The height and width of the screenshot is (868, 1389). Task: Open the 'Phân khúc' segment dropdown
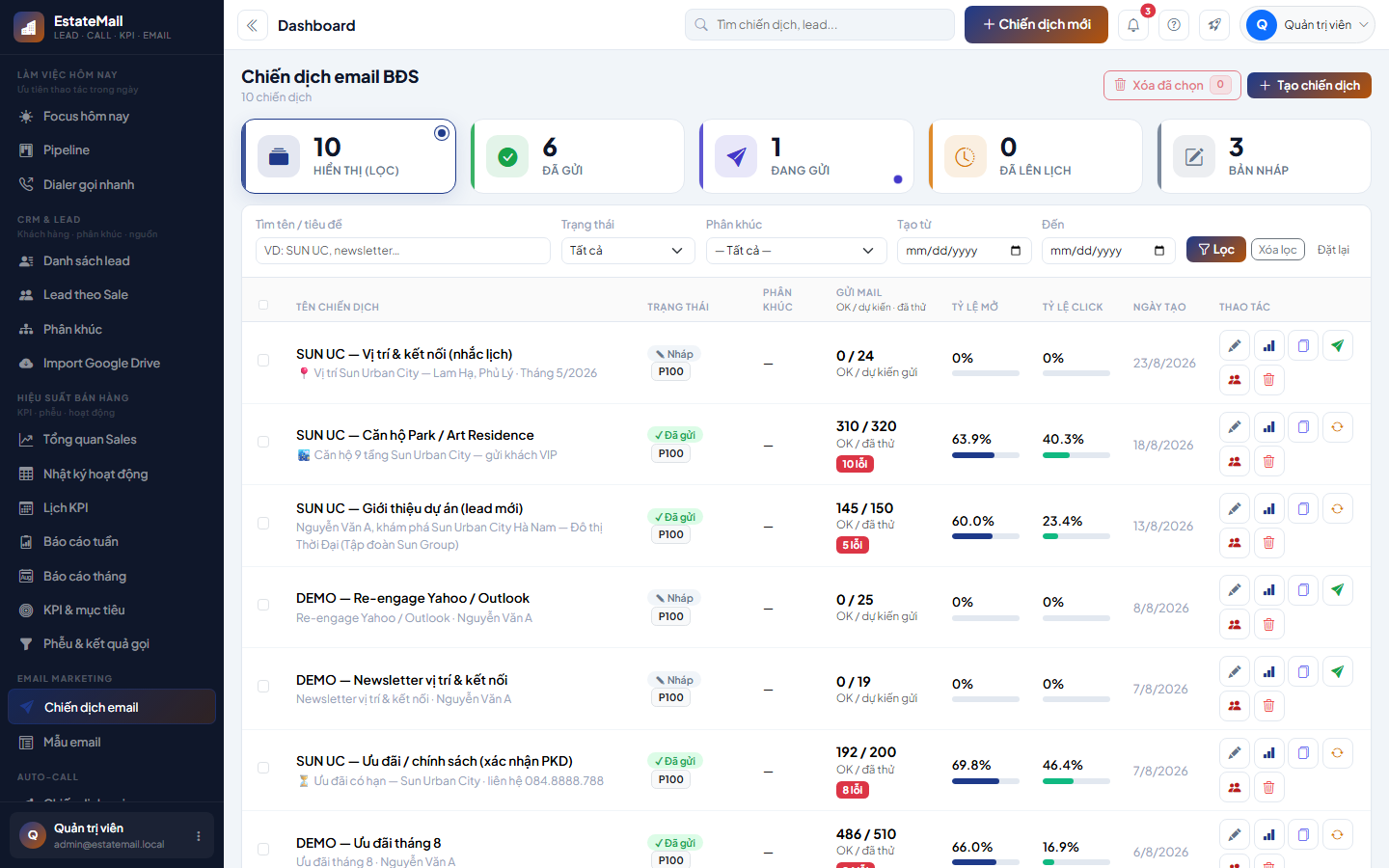[797, 251]
